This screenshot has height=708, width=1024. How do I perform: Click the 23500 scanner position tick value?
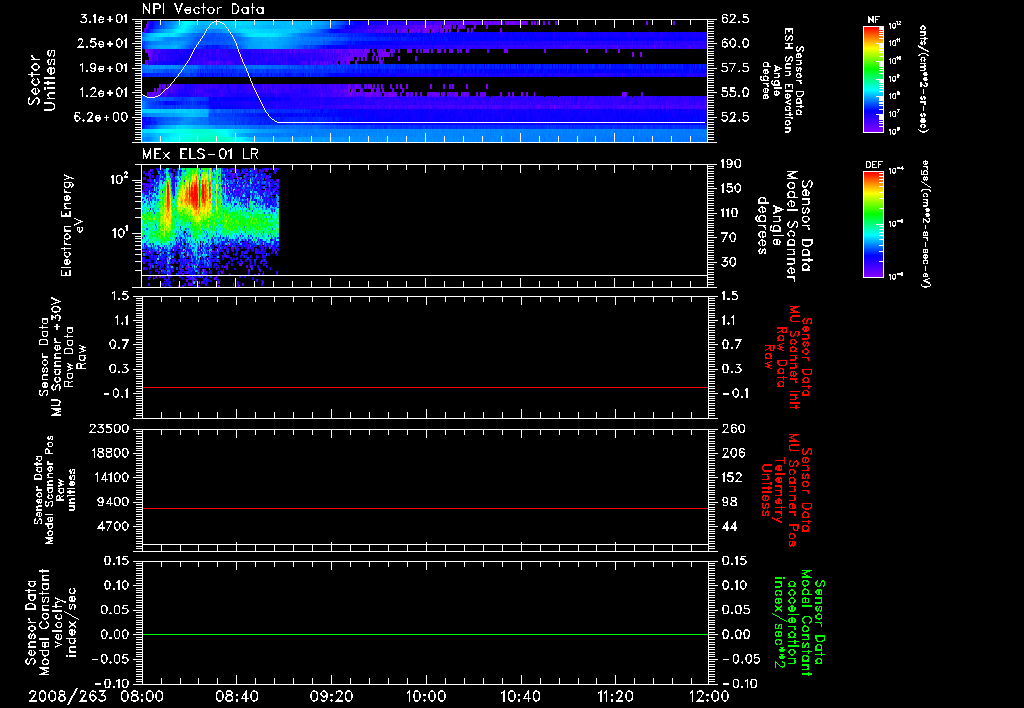tap(109, 428)
